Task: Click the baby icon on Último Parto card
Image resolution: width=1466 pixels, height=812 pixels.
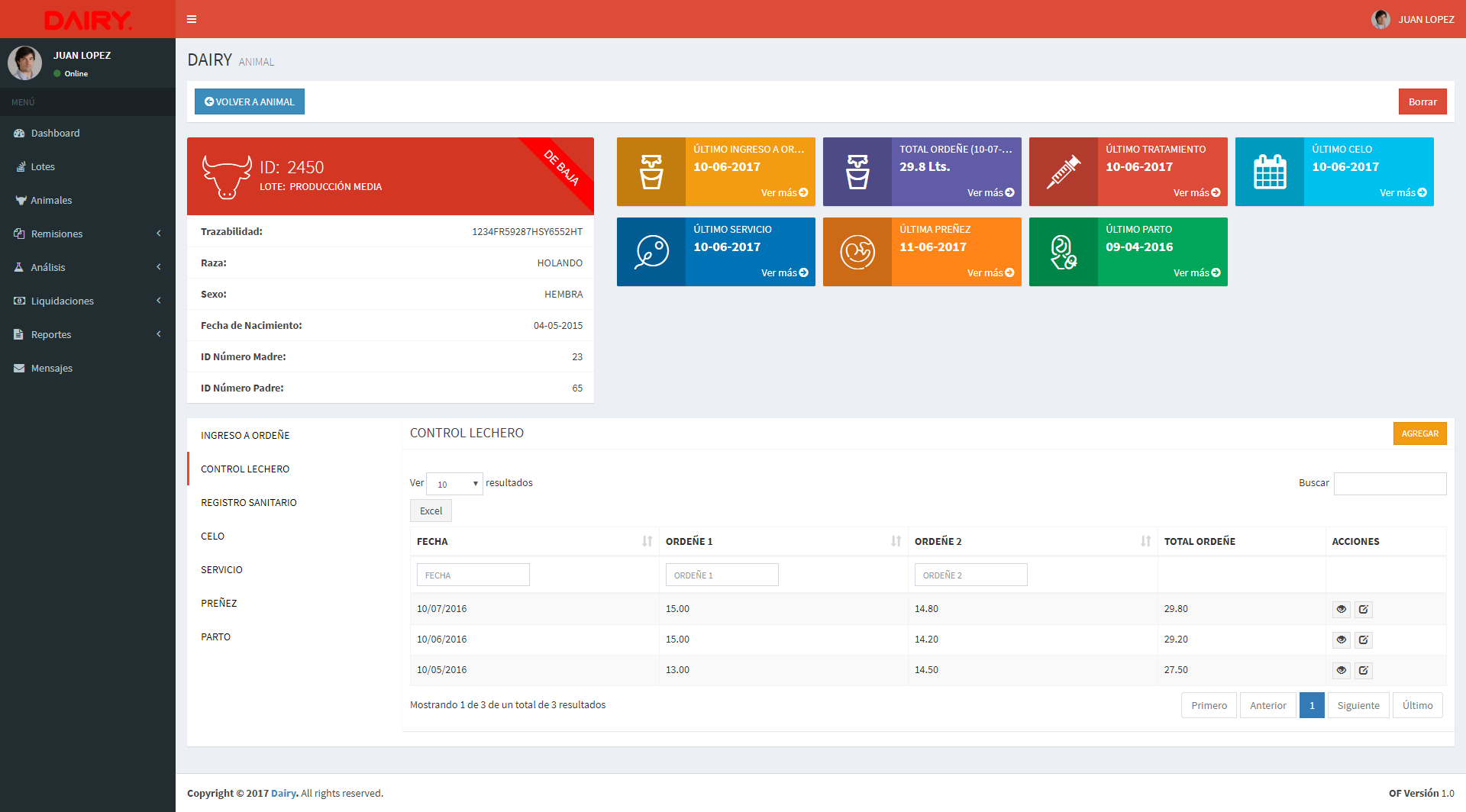Action: pyautogui.click(x=1064, y=252)
